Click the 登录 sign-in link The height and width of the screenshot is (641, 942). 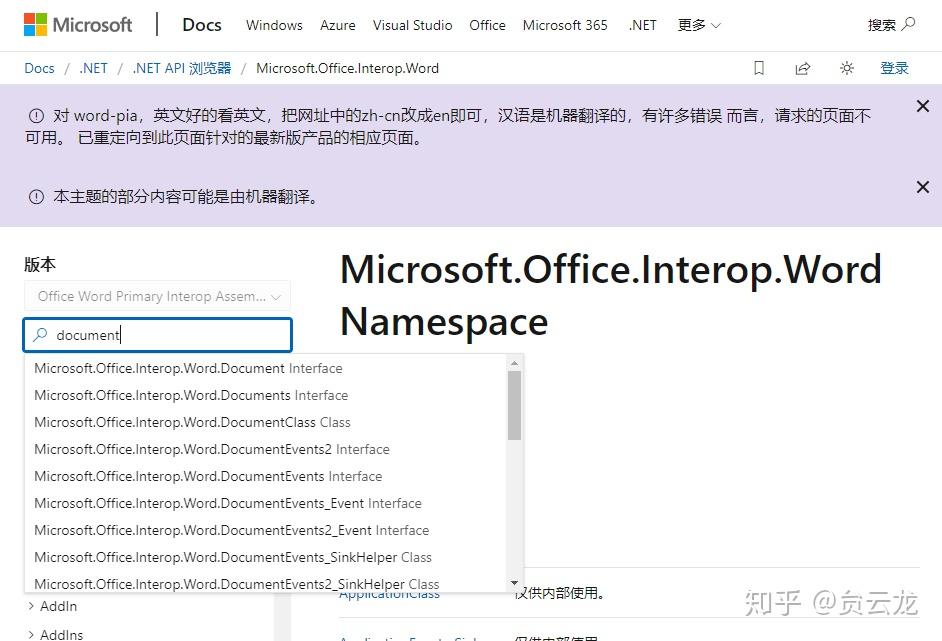894,67
